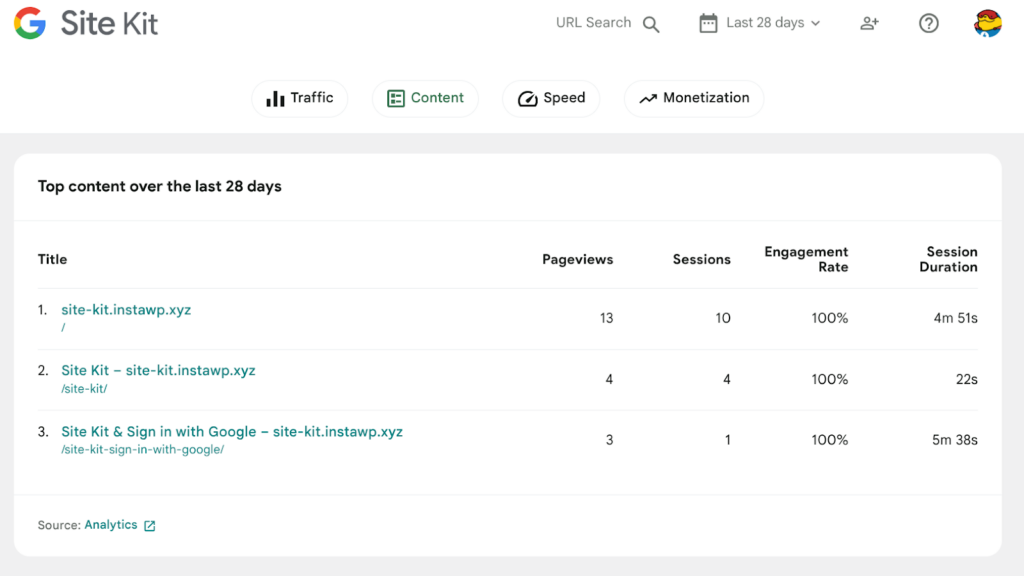Open the site-kit.instawp.xyz homepage link
The width and height of the screenshot is (1024, 576).
coord(126,310)
